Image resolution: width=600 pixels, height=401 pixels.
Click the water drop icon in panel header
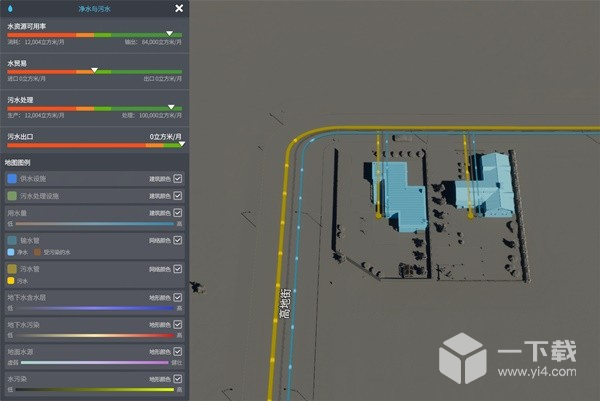(x=10, y=8)
